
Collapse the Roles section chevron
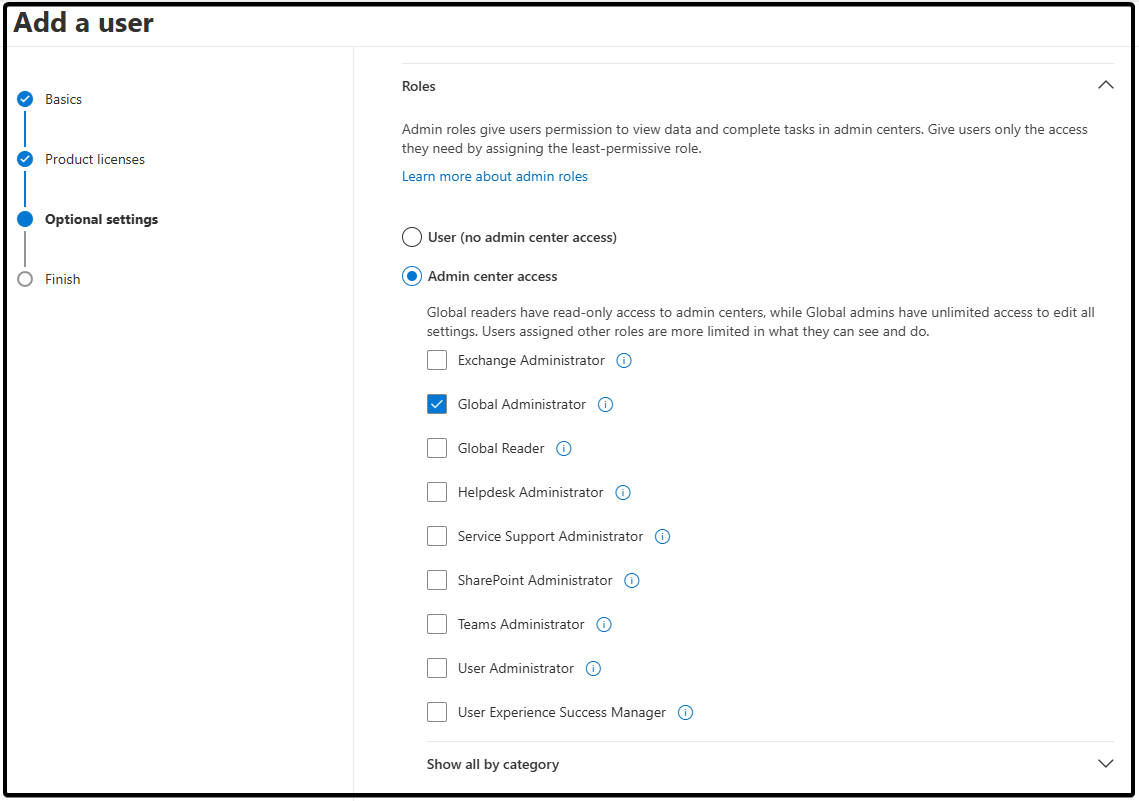click(x=1105, y=85)
